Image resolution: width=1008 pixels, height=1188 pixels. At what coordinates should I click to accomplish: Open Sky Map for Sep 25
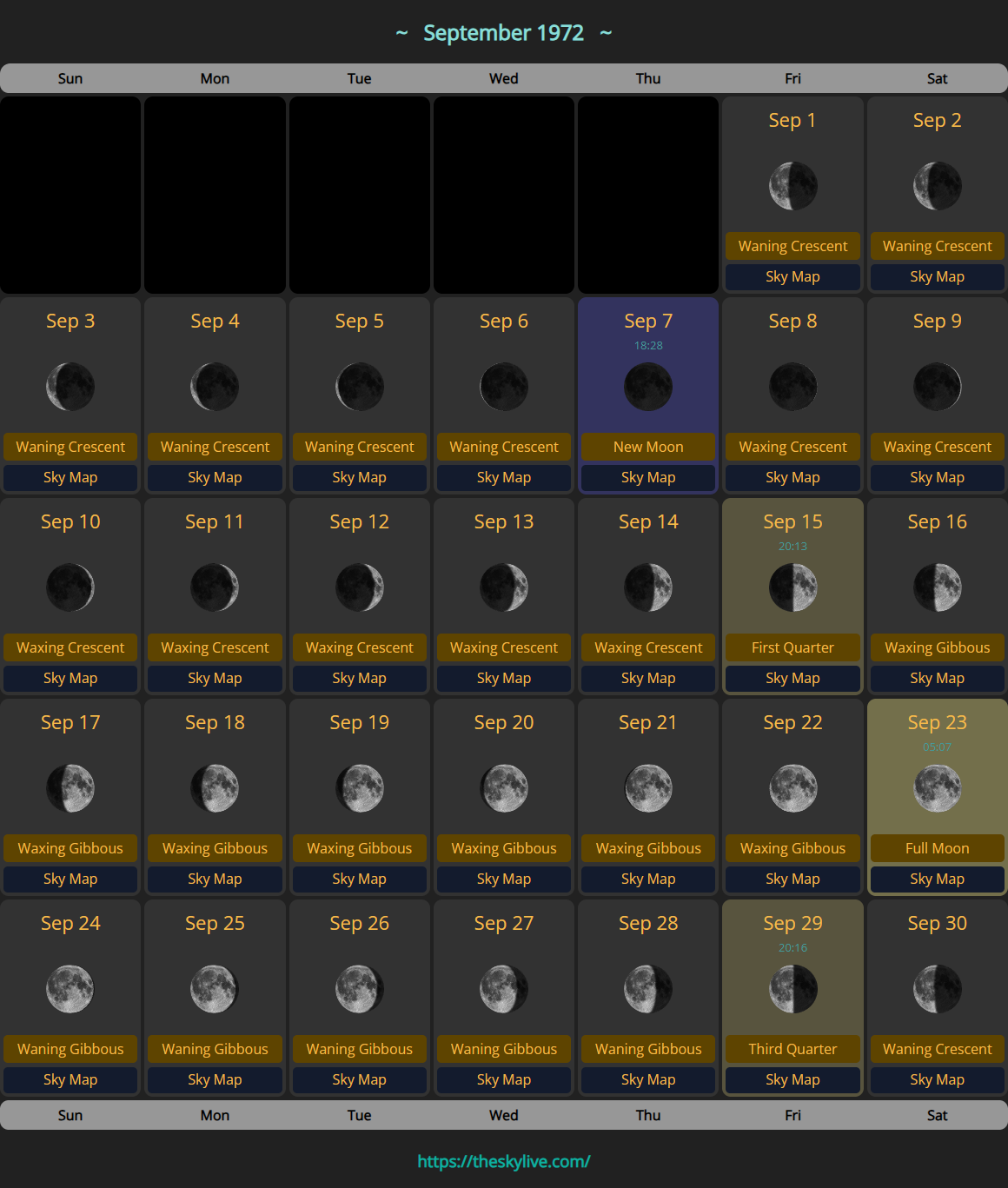click(x=215, y=1079)
